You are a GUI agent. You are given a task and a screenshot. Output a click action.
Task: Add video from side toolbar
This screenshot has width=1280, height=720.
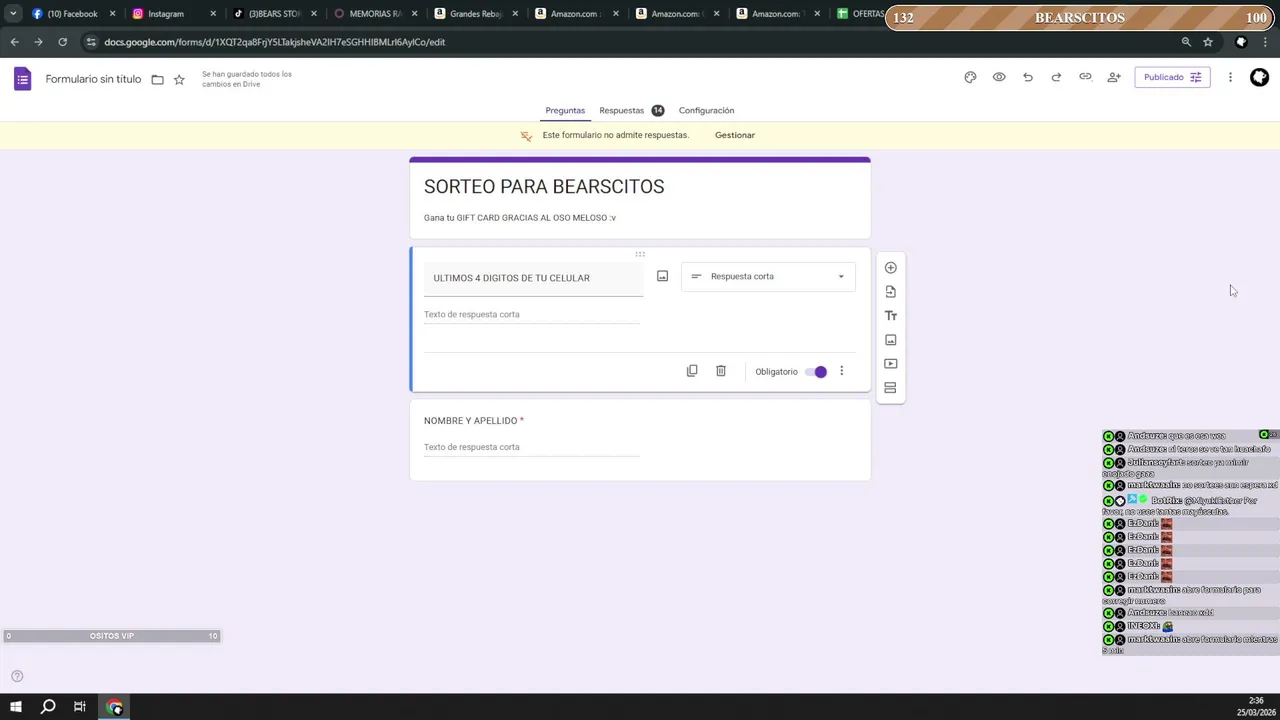(890, 363)
